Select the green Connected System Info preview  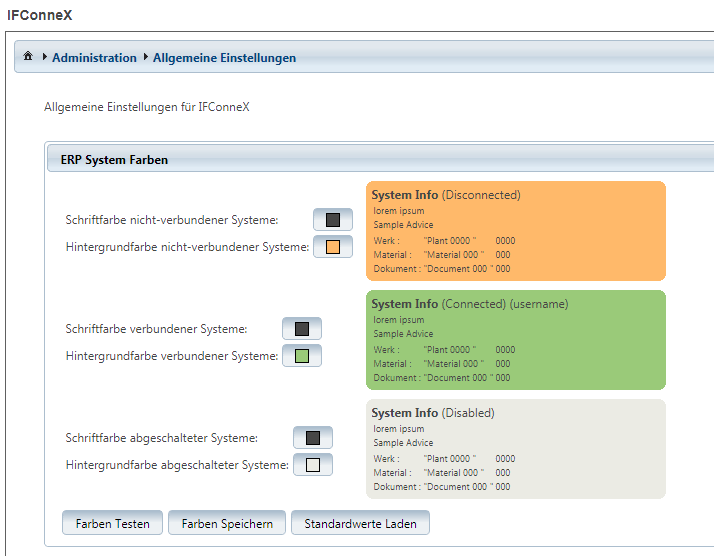click(x=515, y=340)
